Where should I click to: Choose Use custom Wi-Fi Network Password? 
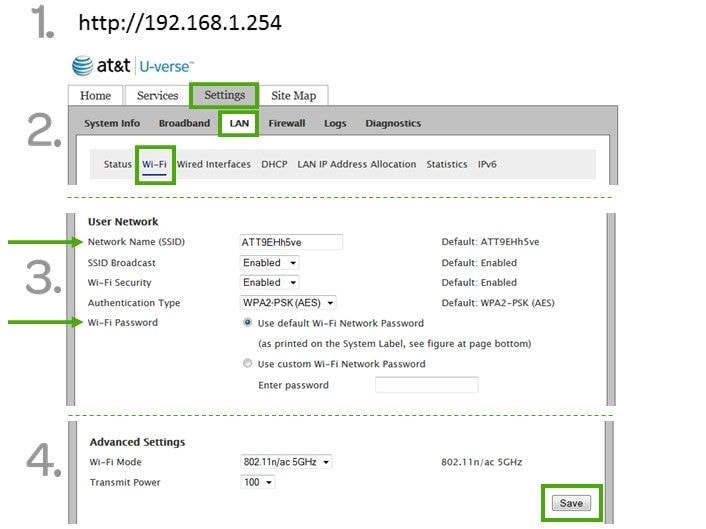pyautogui.click(x=248, y=364)
